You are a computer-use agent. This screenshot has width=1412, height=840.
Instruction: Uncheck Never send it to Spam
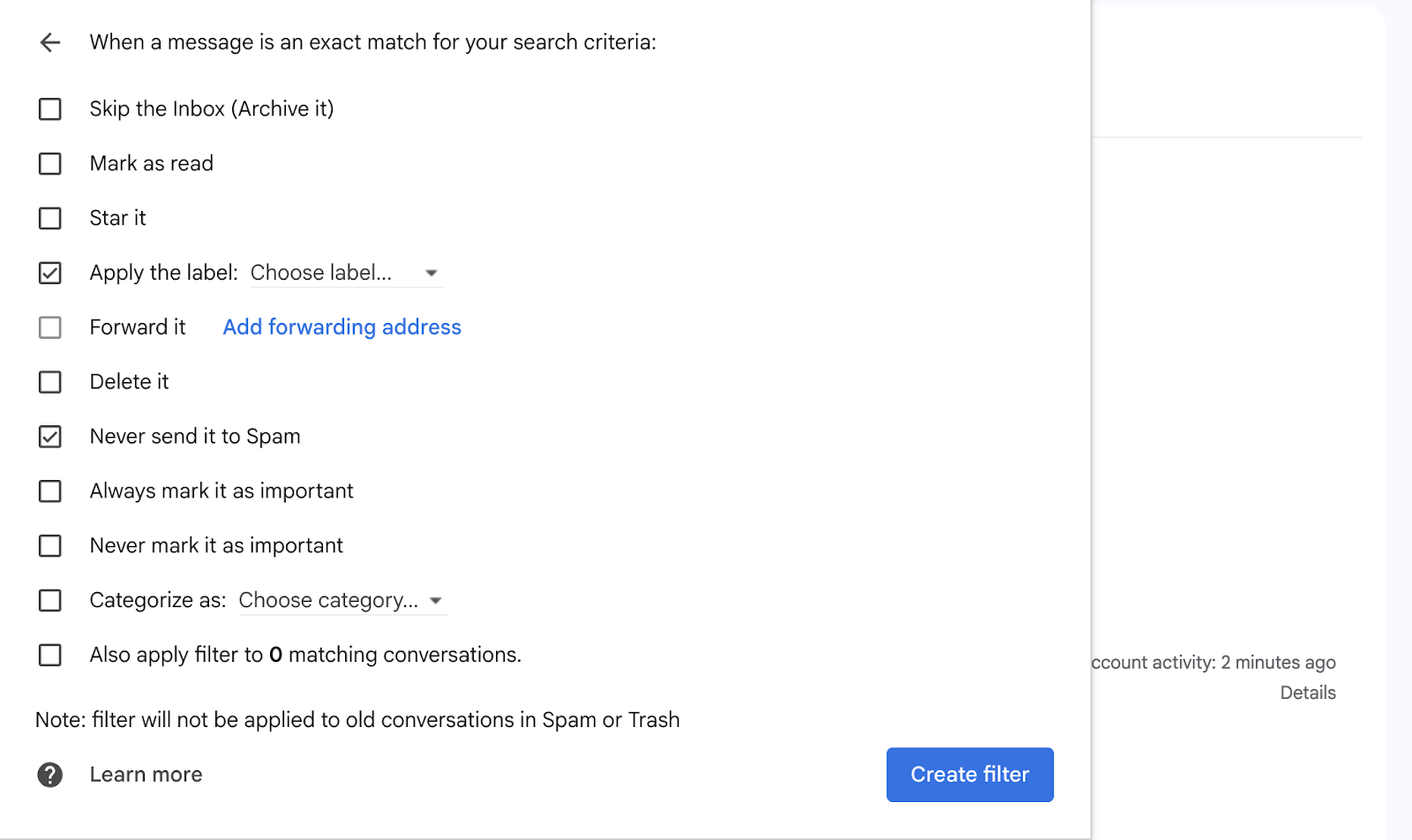click(50, 437)
